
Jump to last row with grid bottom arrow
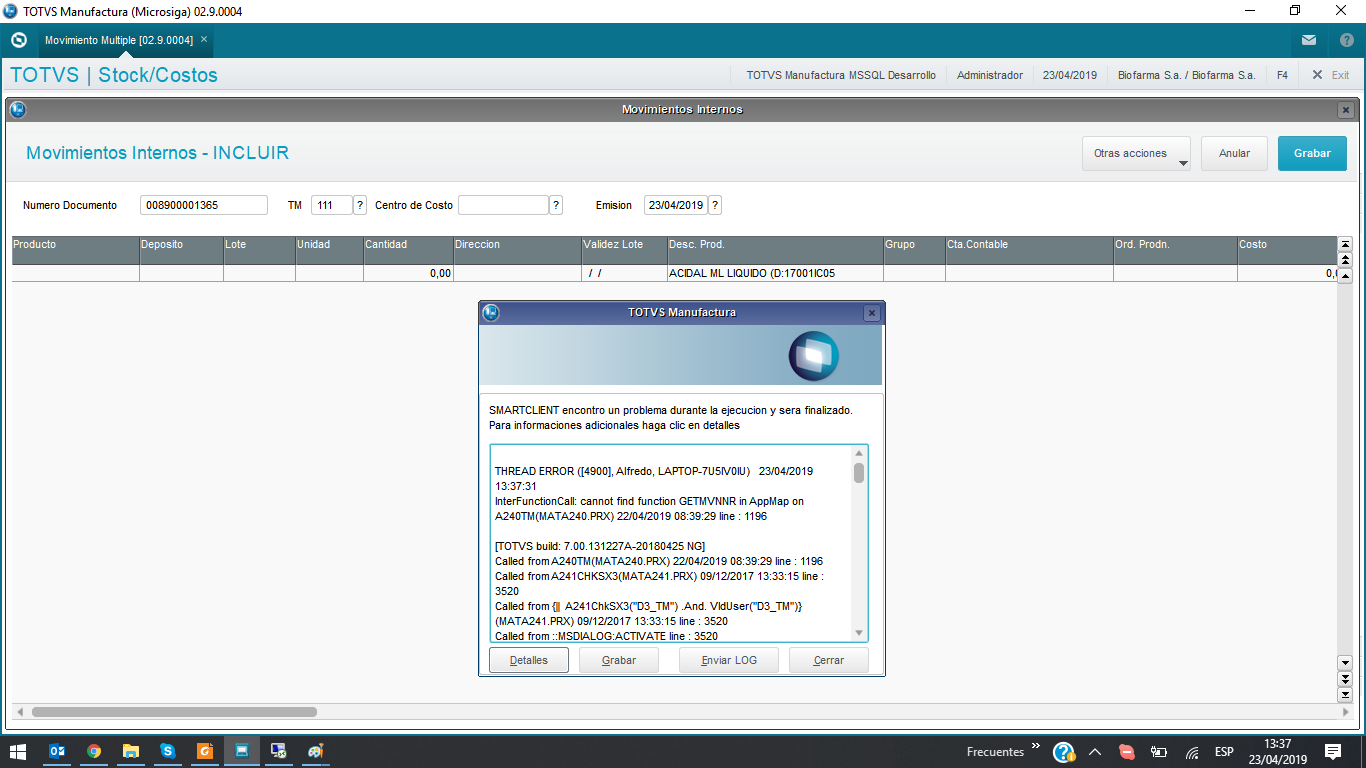pos(1345,694)
